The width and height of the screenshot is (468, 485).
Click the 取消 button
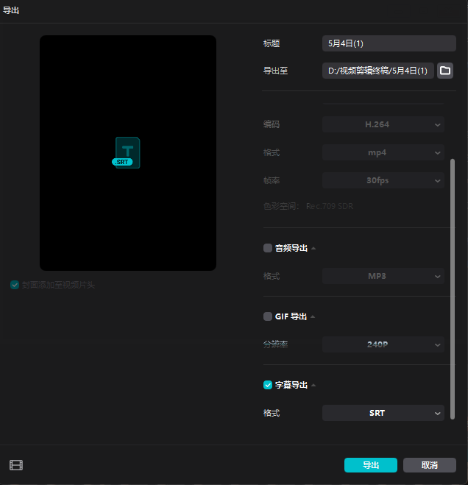coord(429,465)
